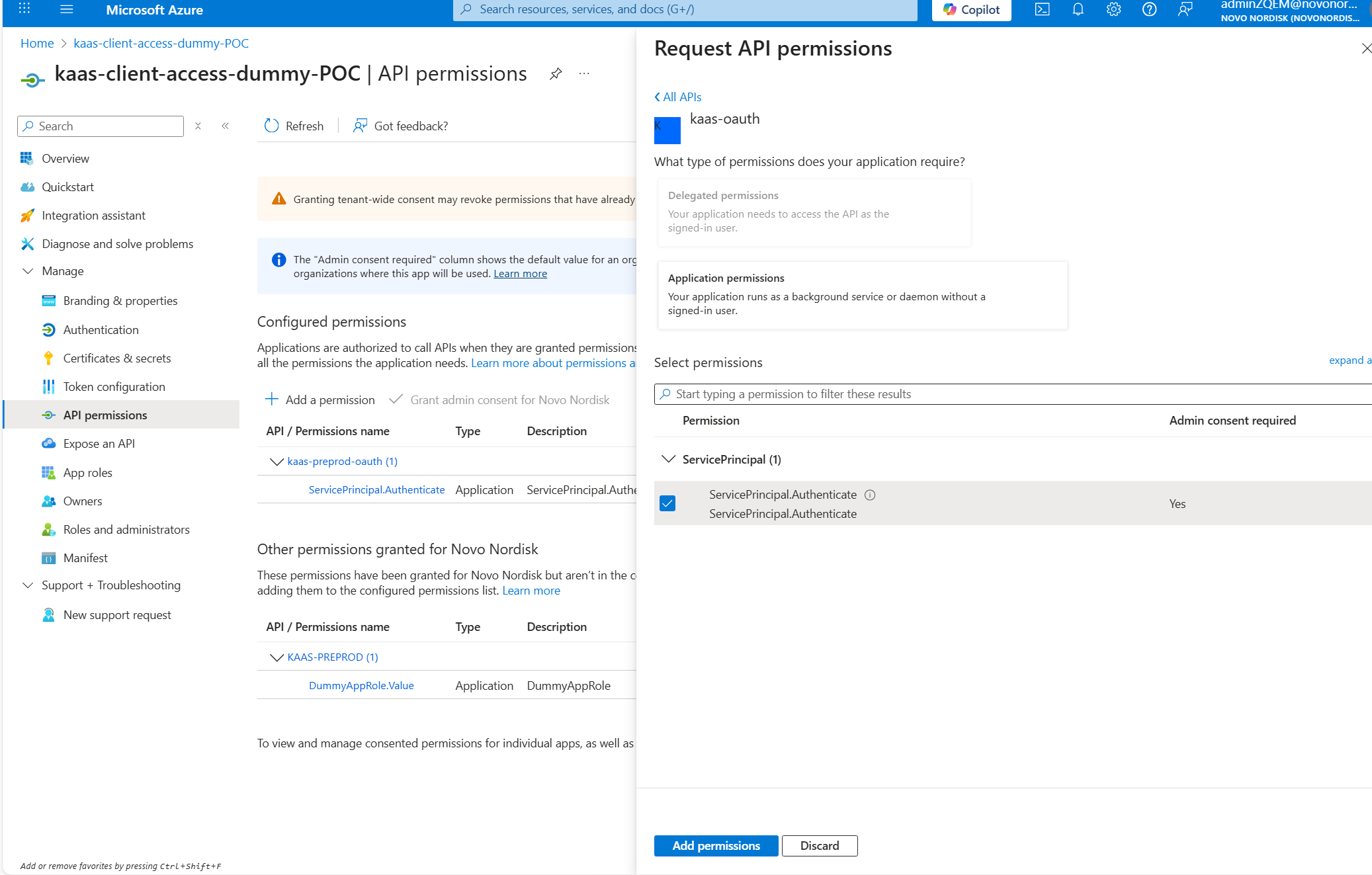The image size is (1372, 875).
Task: Open the feedback icon in the top bar
Action: click(1185, 9)
